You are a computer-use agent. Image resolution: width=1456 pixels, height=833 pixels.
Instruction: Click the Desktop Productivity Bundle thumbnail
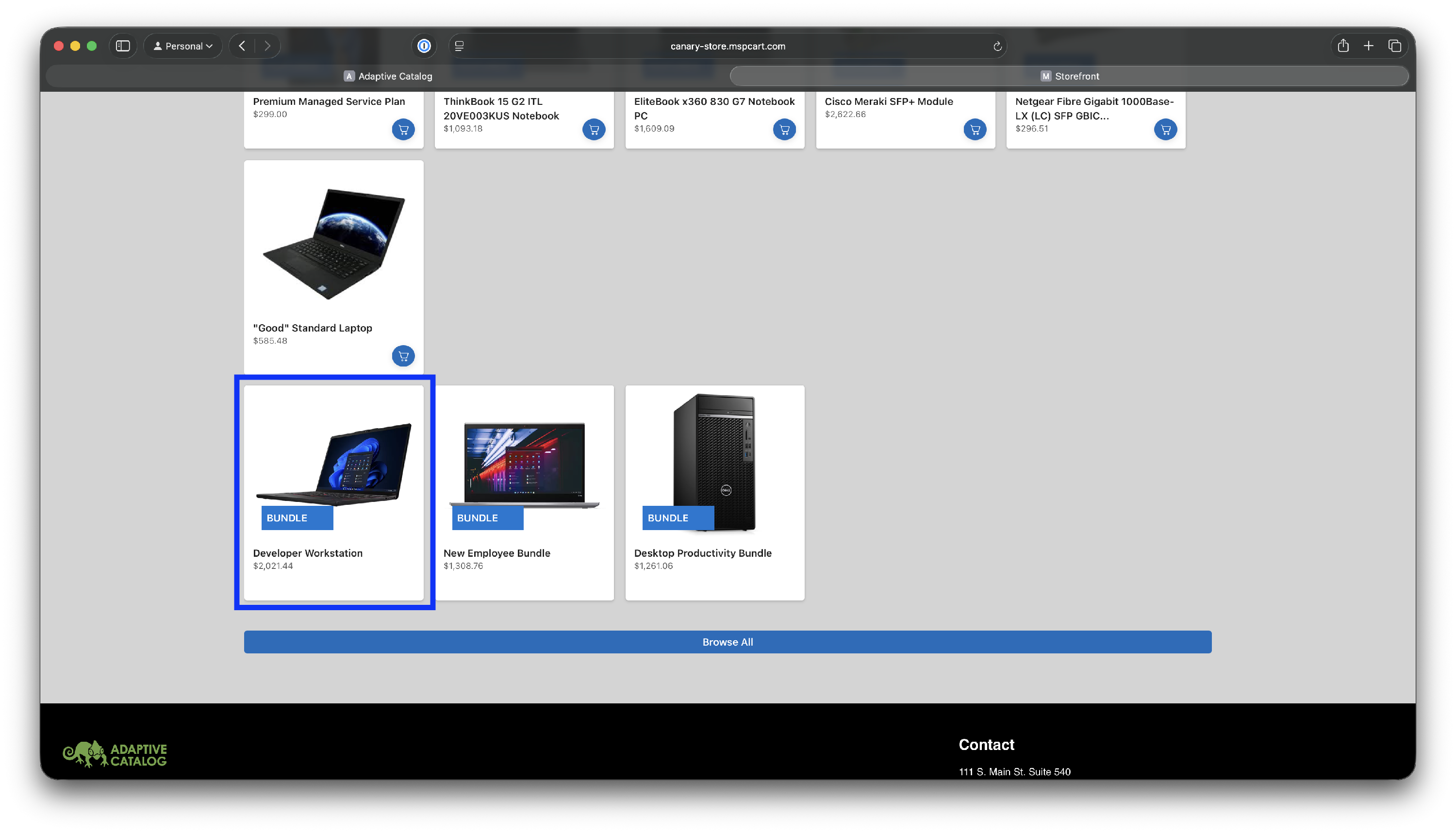pos(714,461)
